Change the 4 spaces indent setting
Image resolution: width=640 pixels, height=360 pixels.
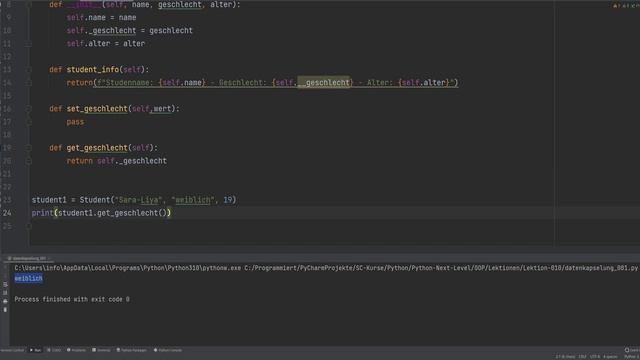[610, 357]
